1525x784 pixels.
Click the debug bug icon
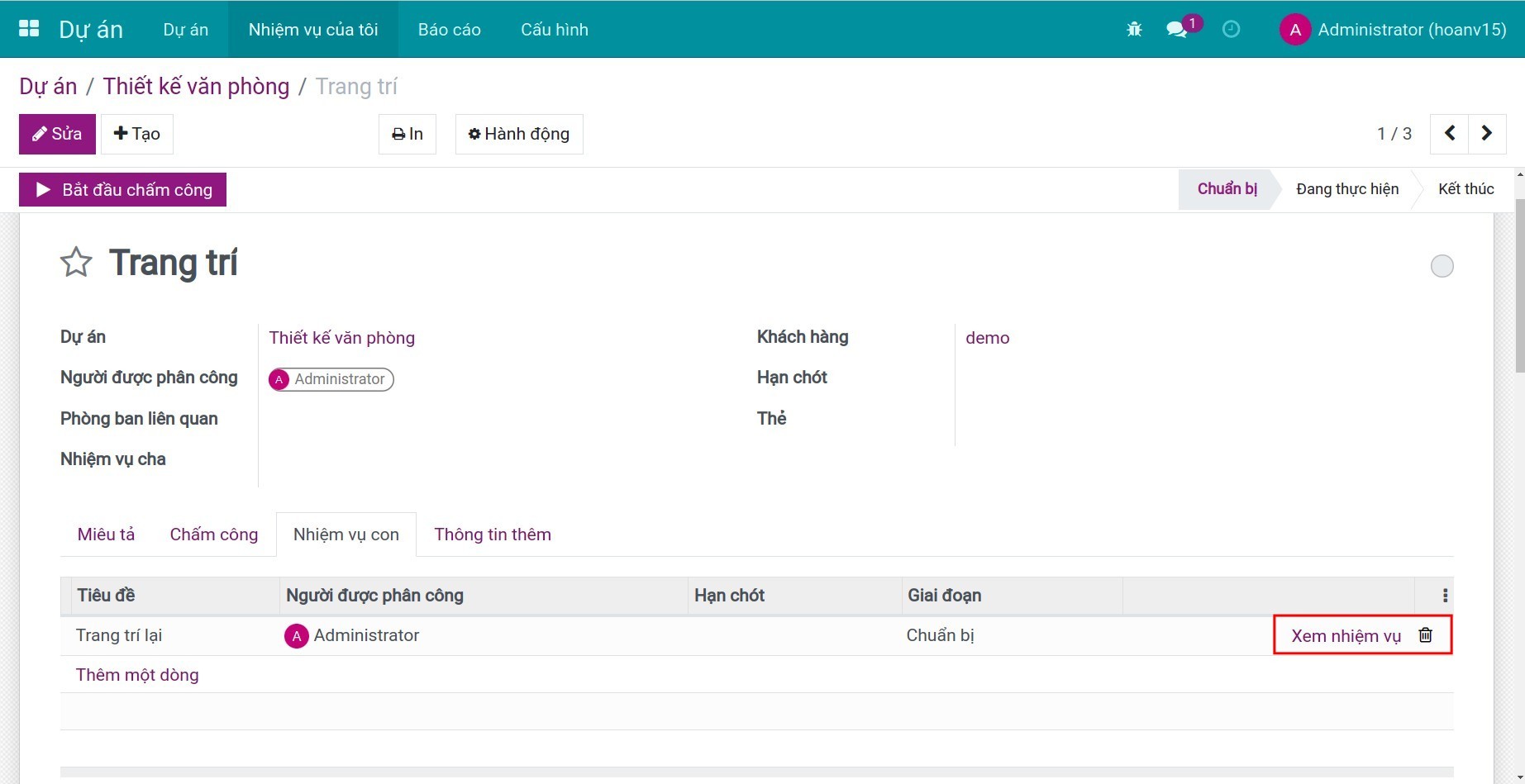[1134, 30]
